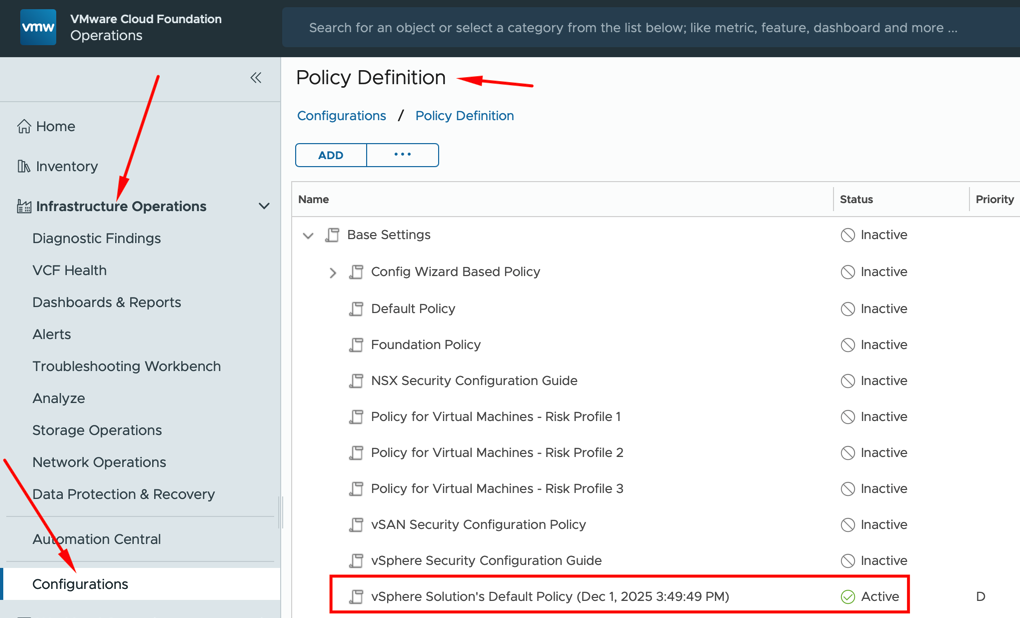Click the ADD button
1020x618 pixels.
click(331, 155)
